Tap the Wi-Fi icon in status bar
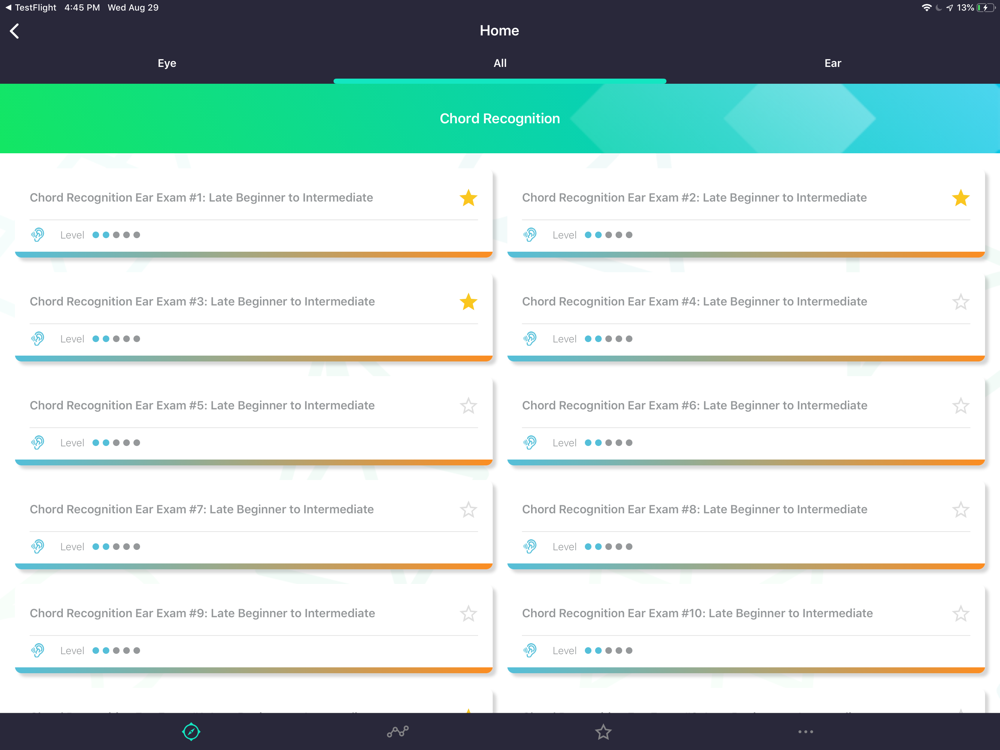The image size is (1000, 750). point(927,8)
